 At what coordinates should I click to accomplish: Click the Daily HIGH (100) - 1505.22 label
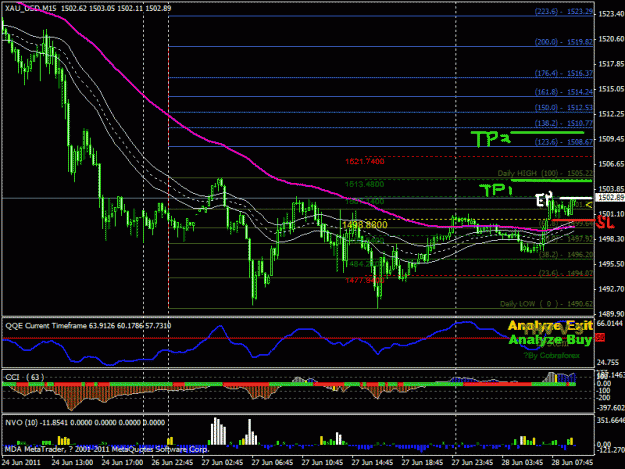tap(545, 173)
